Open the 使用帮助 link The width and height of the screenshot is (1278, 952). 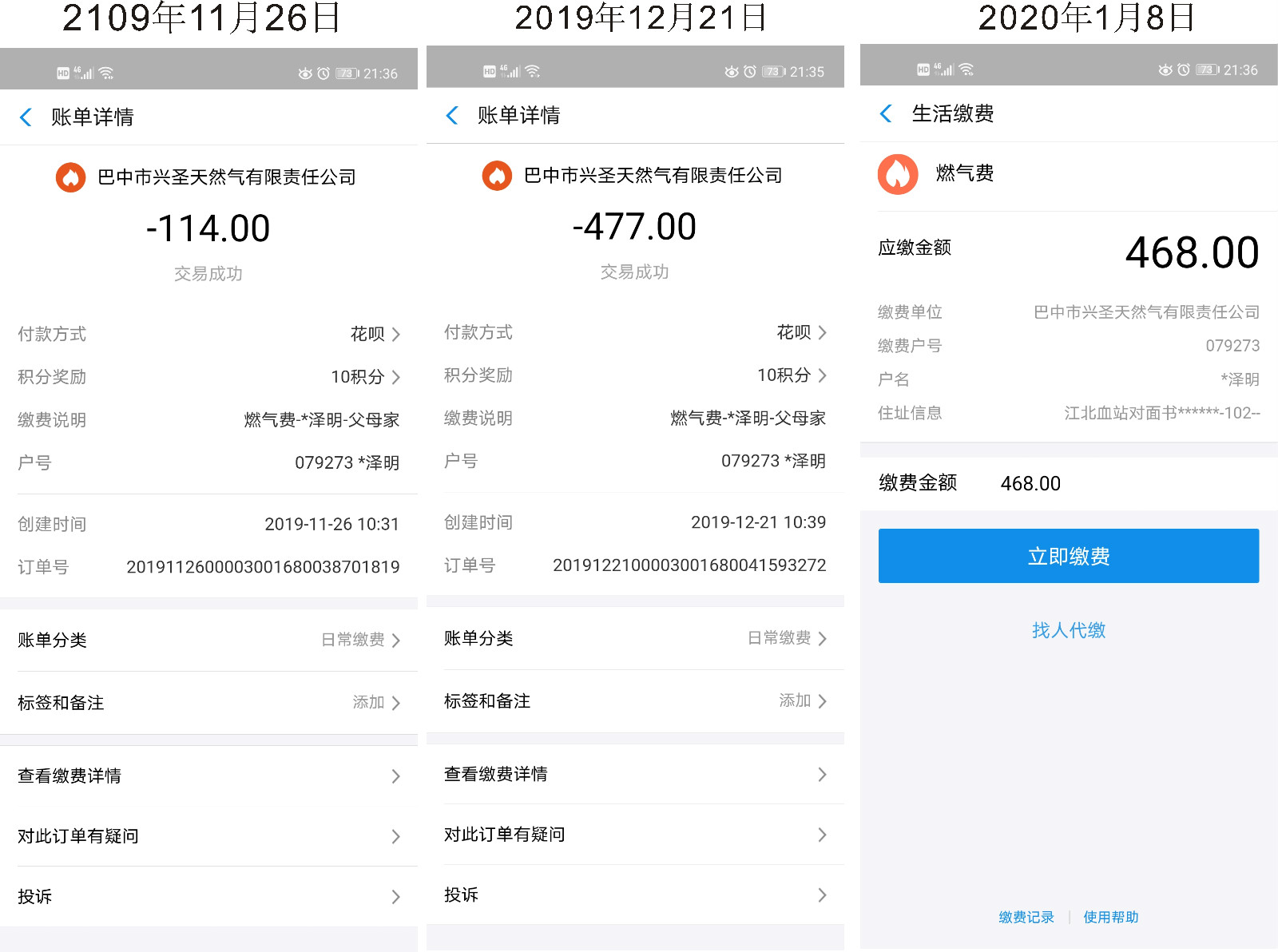coord(1111,917)
